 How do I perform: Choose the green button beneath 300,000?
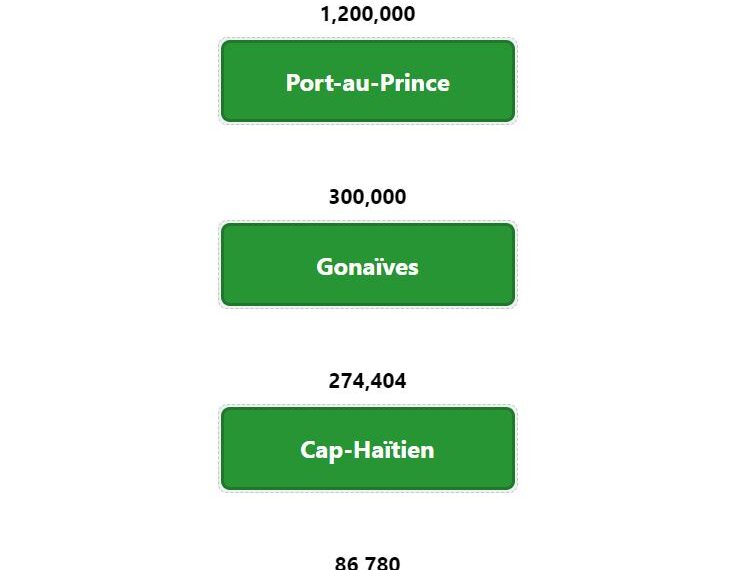[368, 265]
